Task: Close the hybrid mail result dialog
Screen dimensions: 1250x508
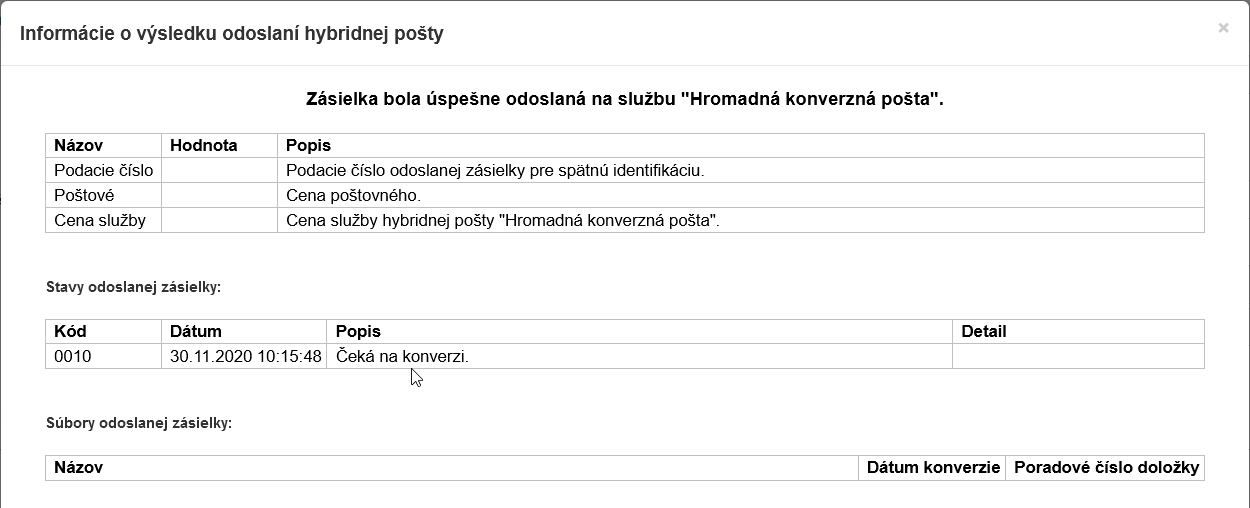Action: coord(1223,28)
